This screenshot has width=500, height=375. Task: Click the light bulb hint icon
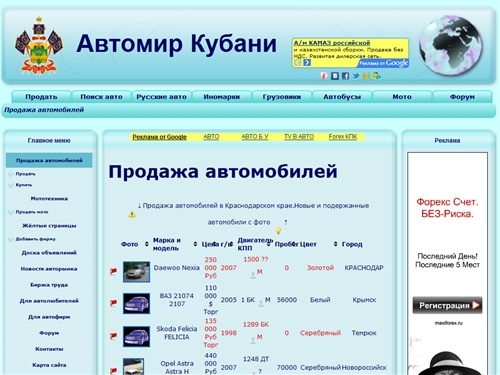click(278, 231)
